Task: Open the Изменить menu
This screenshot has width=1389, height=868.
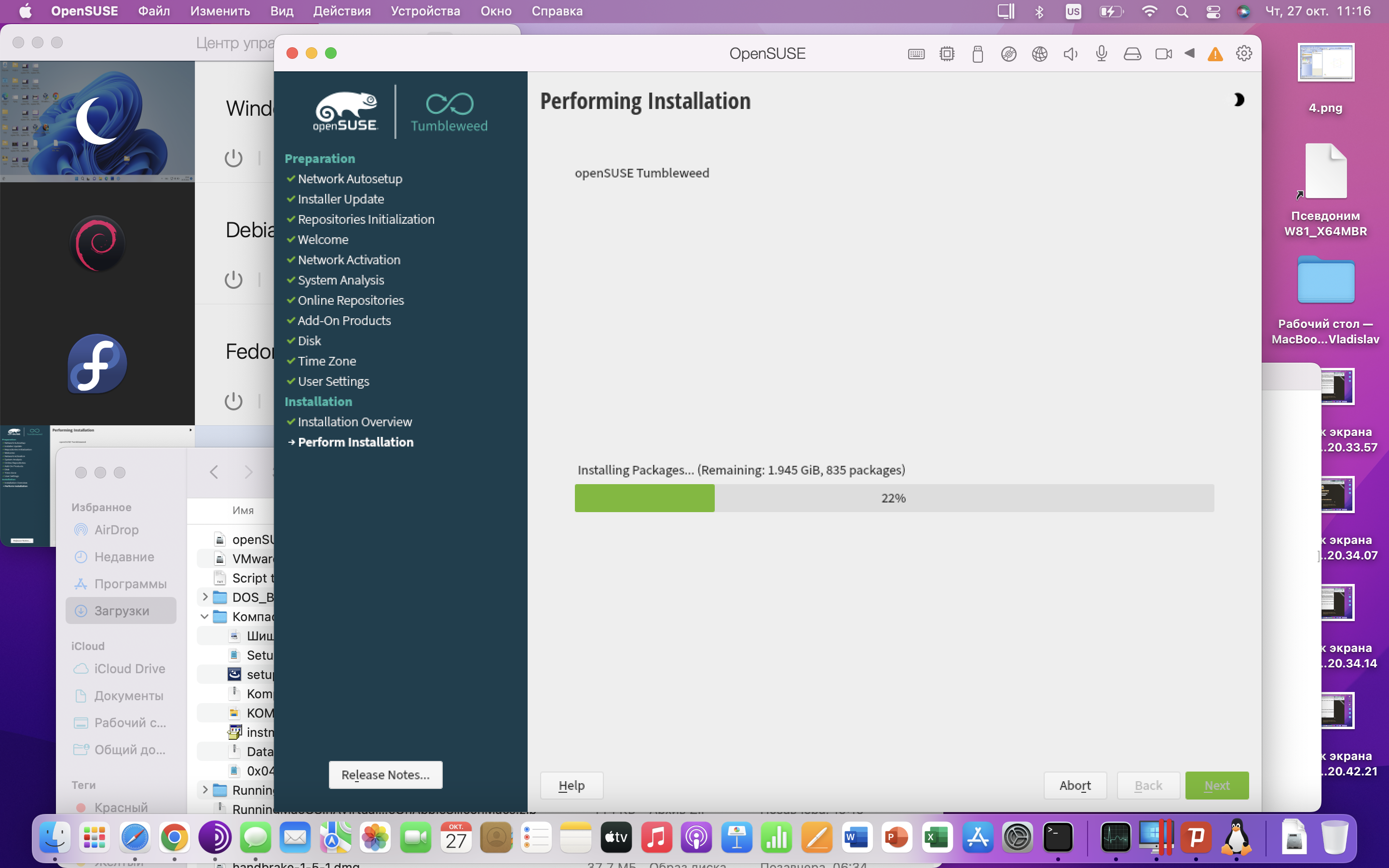Action: [220, 11]
